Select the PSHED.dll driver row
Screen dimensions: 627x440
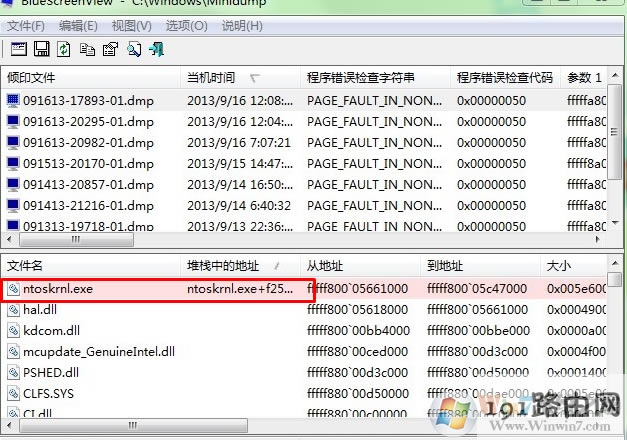(x=304, y=372)
